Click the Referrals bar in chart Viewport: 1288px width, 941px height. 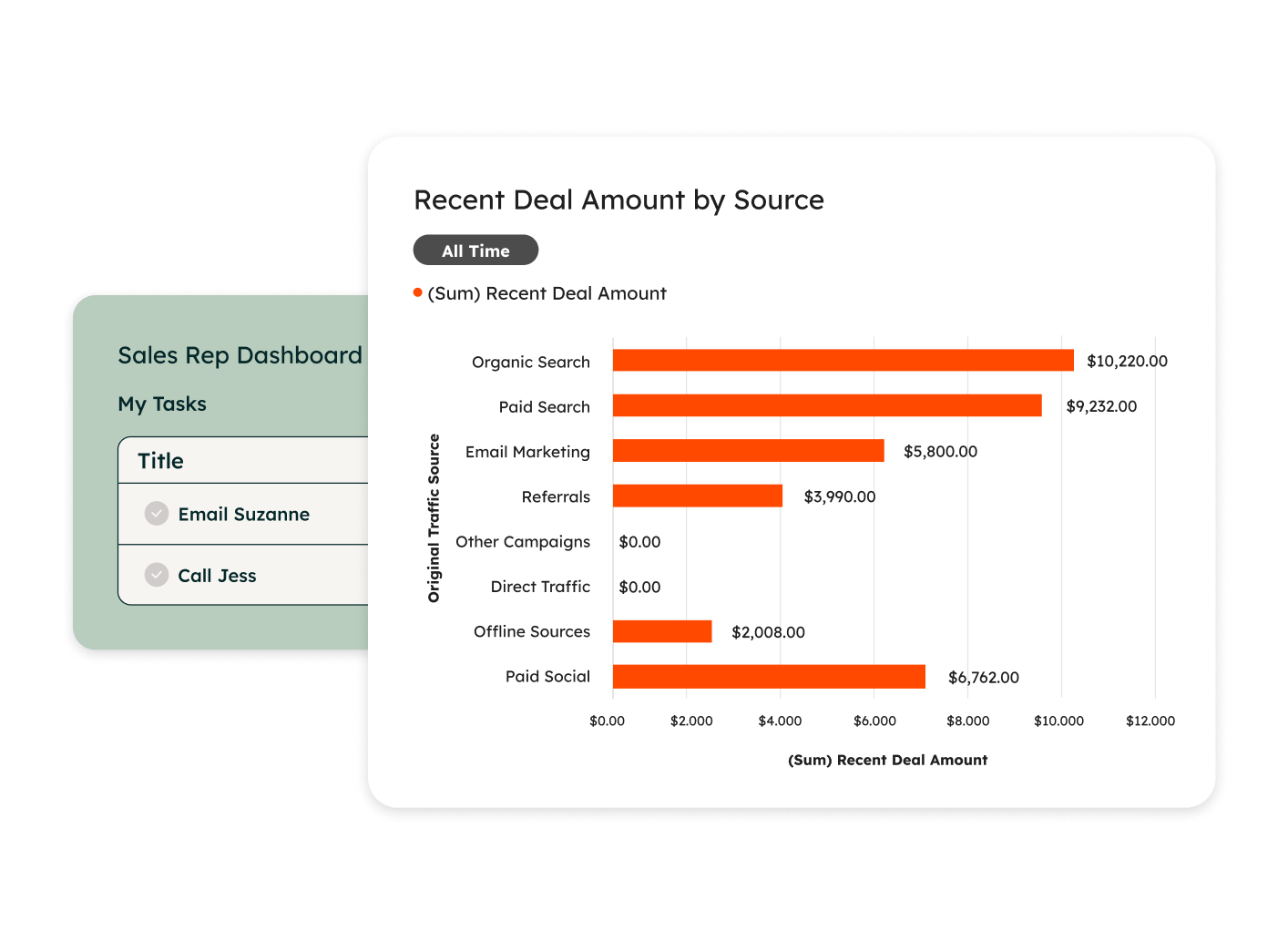click(697, 496)
